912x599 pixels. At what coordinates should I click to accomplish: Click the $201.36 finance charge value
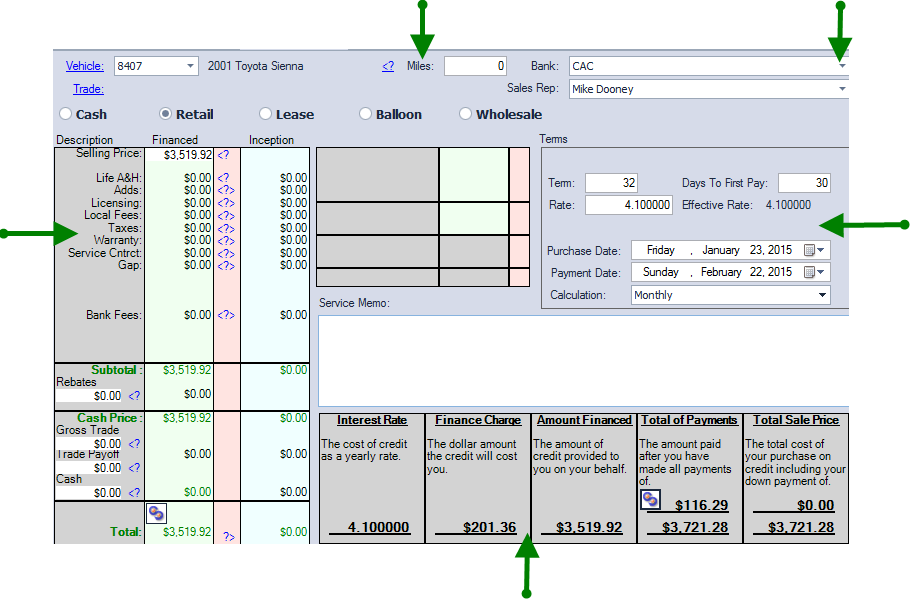coord(489,527)
